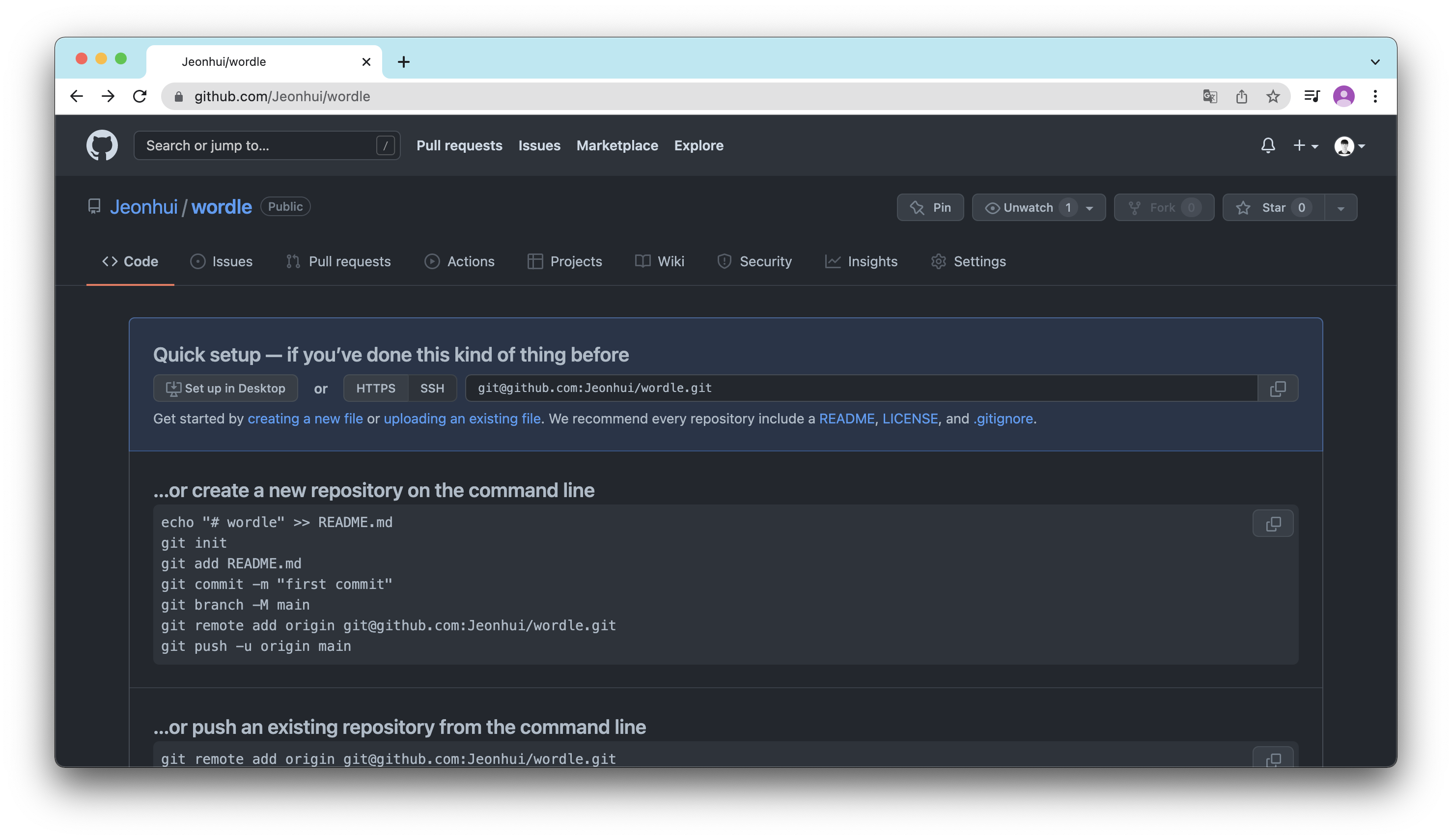Open global Pull requests in header
1452x840 pixels.
point(459,146)
